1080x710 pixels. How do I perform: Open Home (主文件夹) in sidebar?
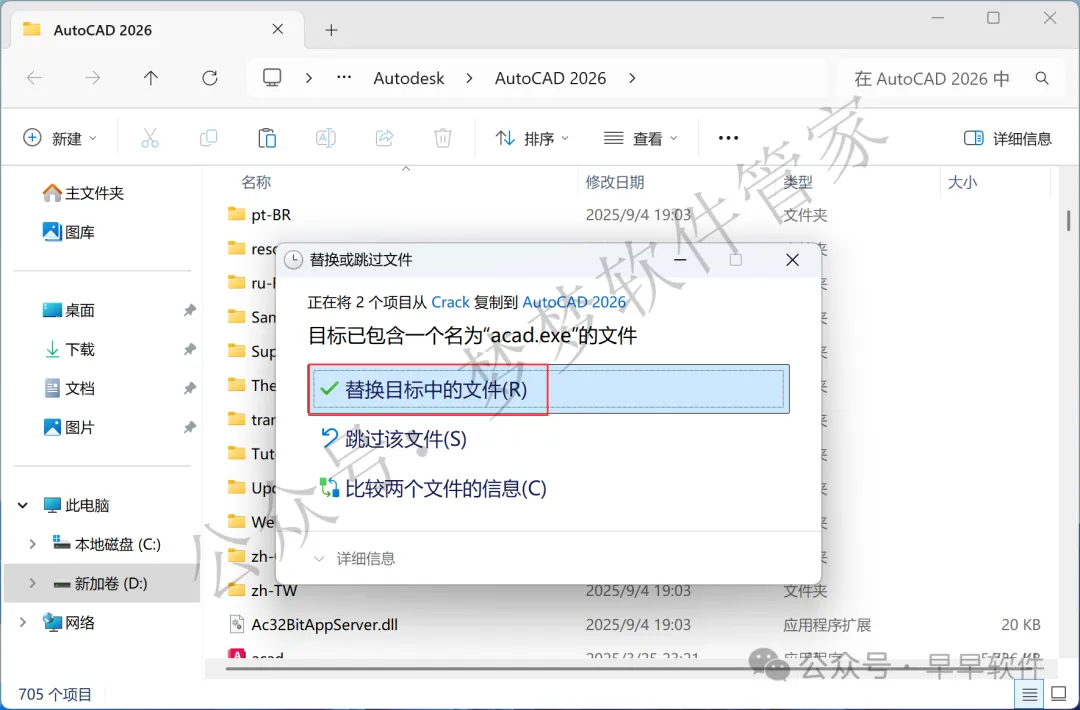pos(83,193)
